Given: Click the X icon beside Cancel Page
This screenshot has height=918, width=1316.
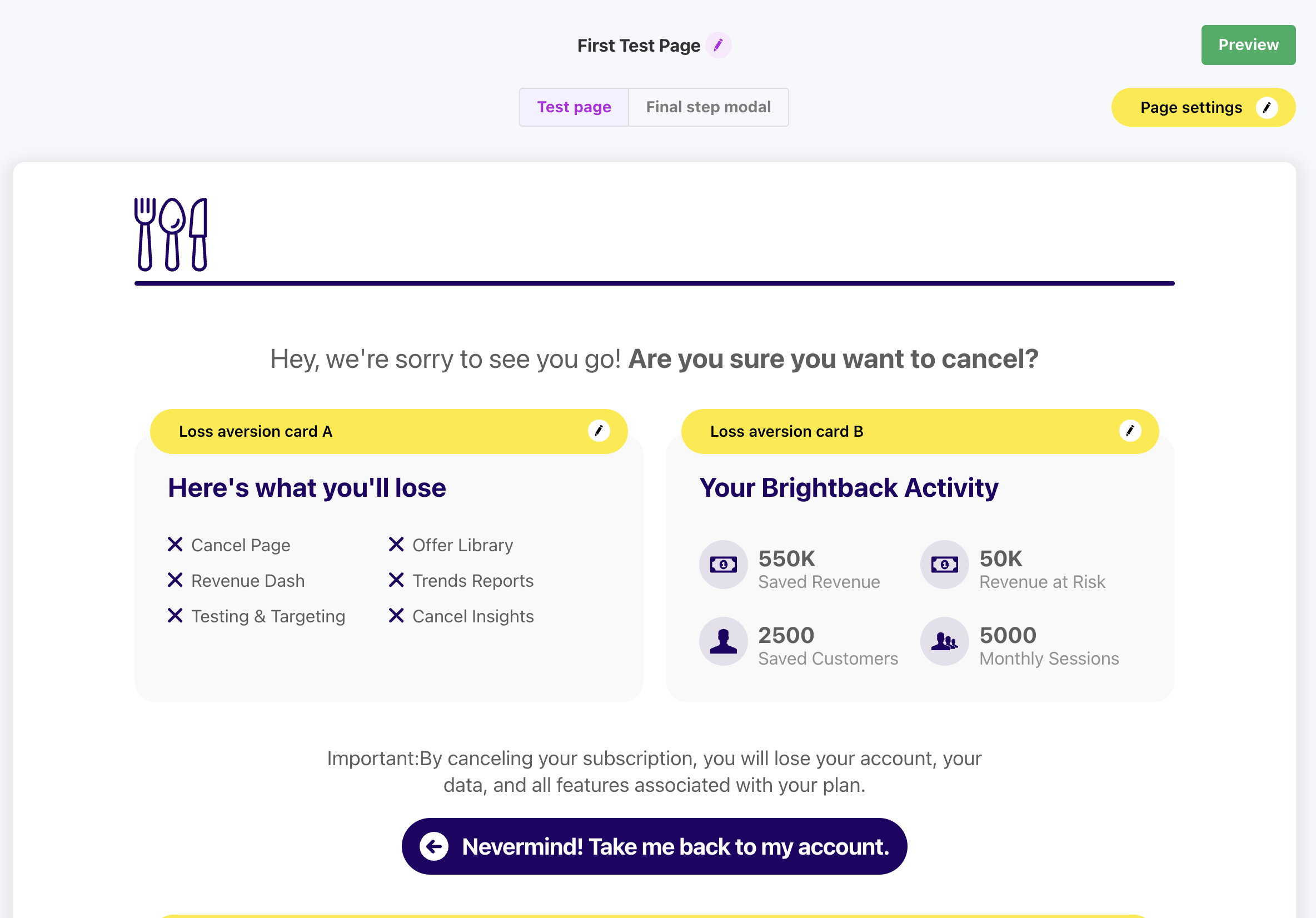Looking at the screenshot, I should (x=175, y=545).
